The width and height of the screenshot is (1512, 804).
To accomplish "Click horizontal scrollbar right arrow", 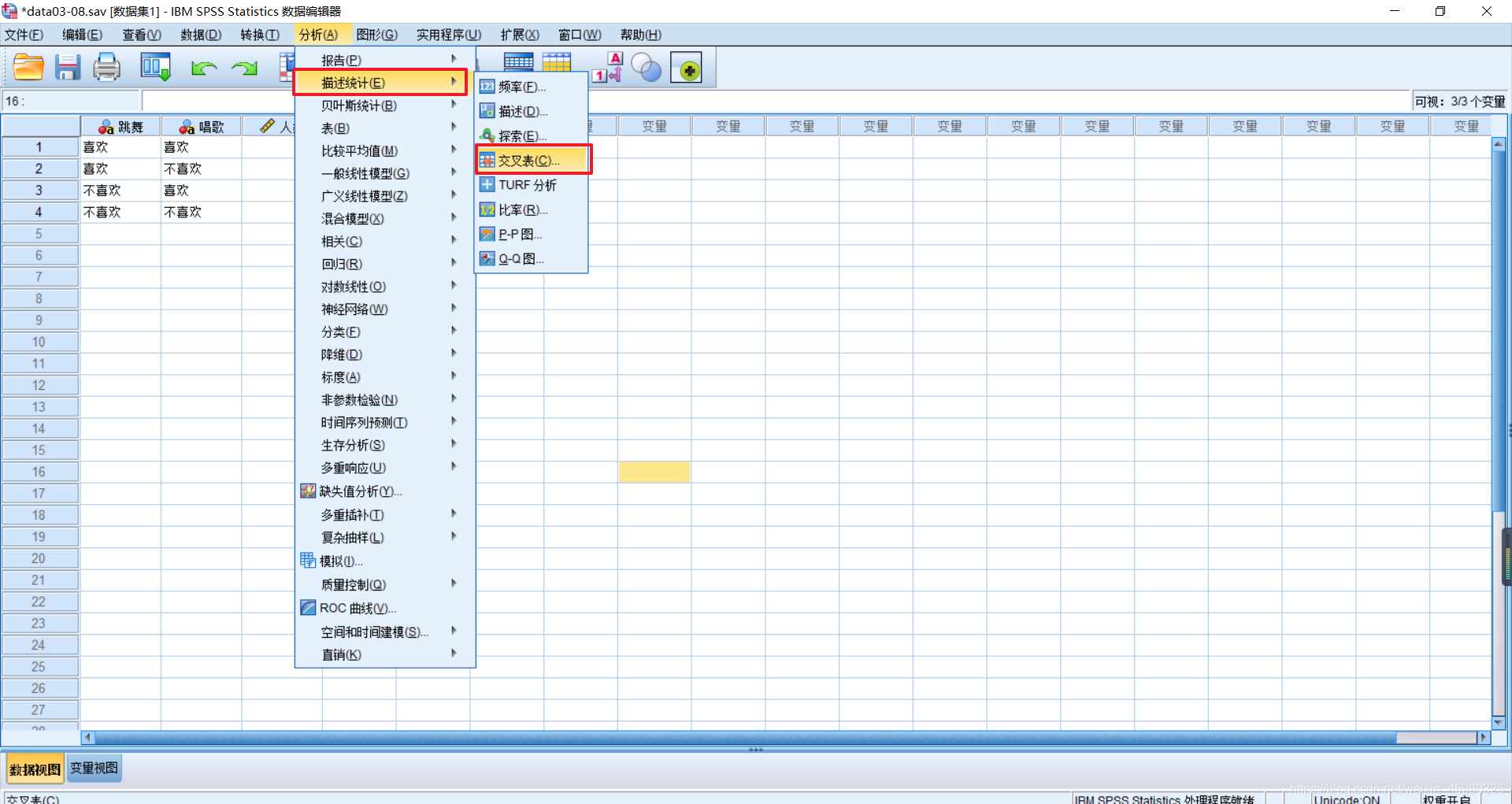I will (x=1484, y=738).
